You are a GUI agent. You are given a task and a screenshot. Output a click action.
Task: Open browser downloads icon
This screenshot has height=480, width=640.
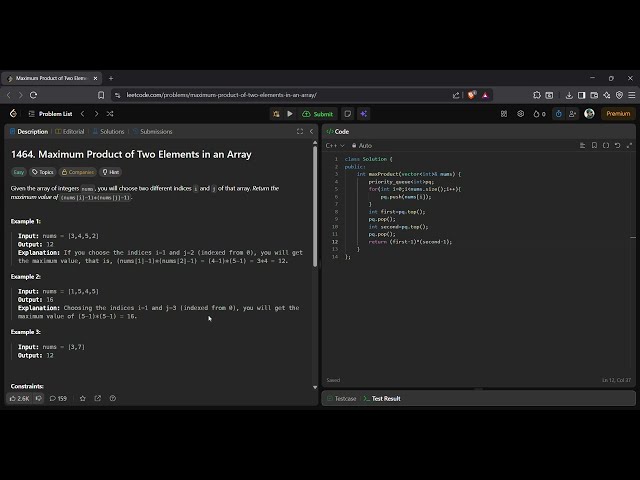click(569, 95)
